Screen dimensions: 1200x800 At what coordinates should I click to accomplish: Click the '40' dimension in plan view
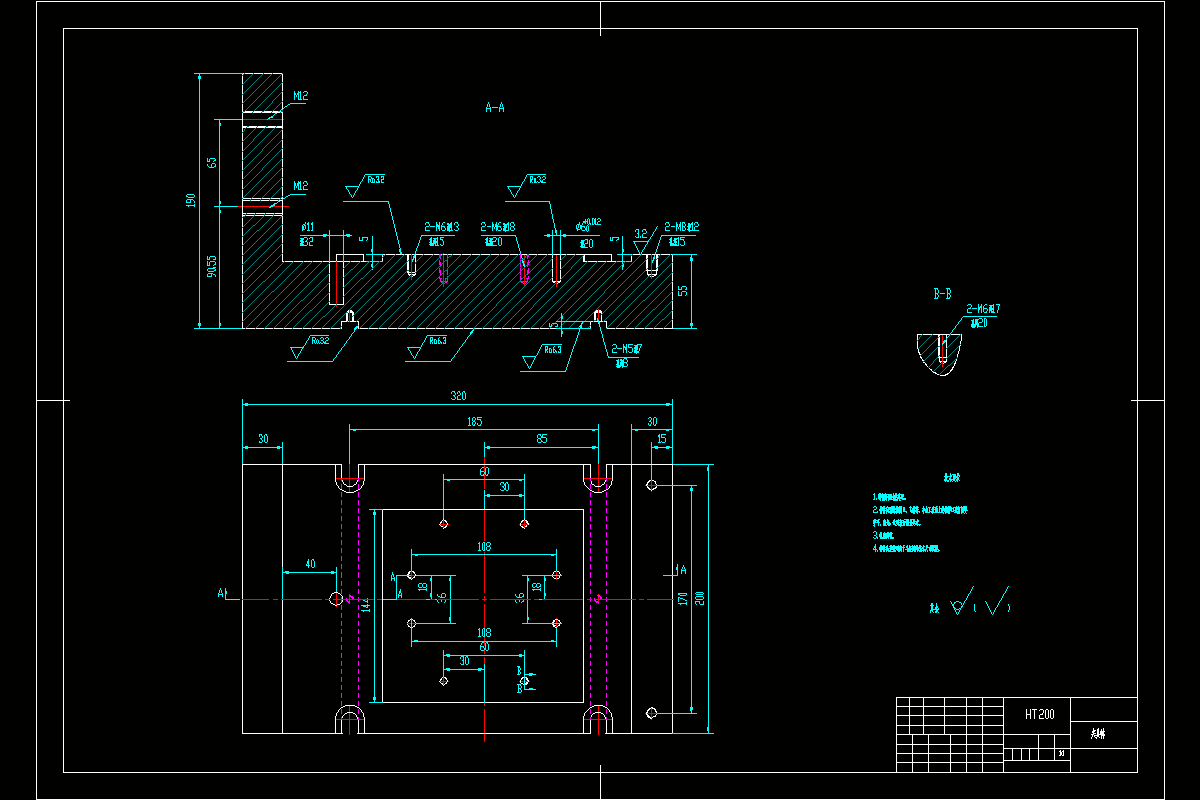[310, 564]
